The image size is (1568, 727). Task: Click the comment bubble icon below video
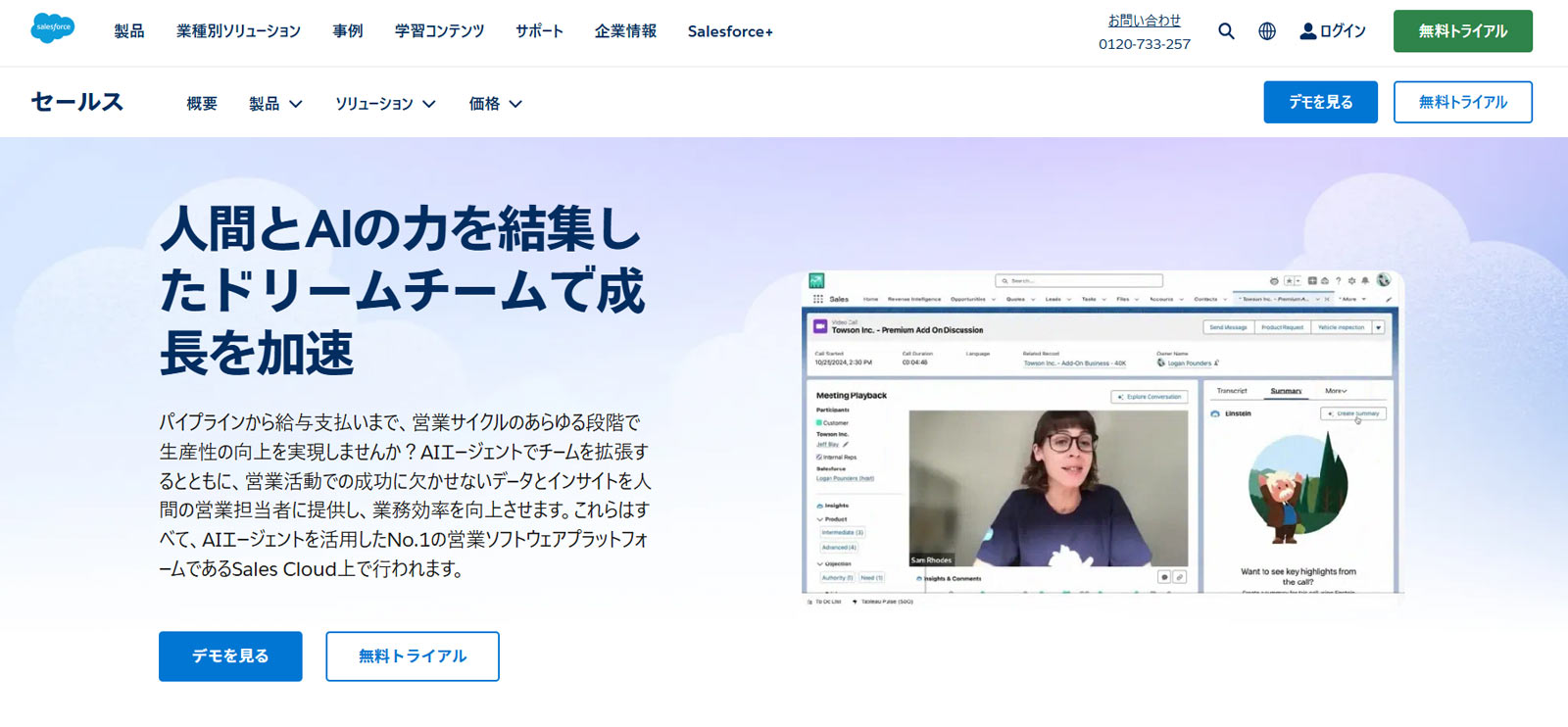coord(1164,577)
